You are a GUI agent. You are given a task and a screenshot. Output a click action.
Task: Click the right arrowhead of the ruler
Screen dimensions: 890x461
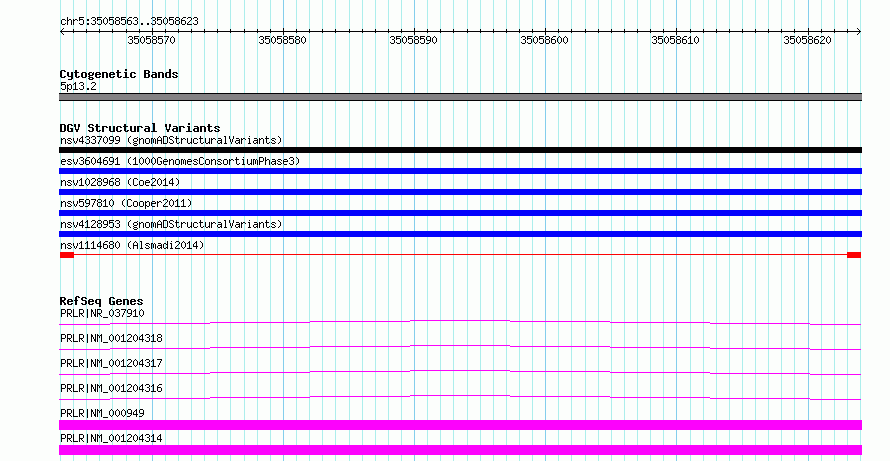pos(859,32)
